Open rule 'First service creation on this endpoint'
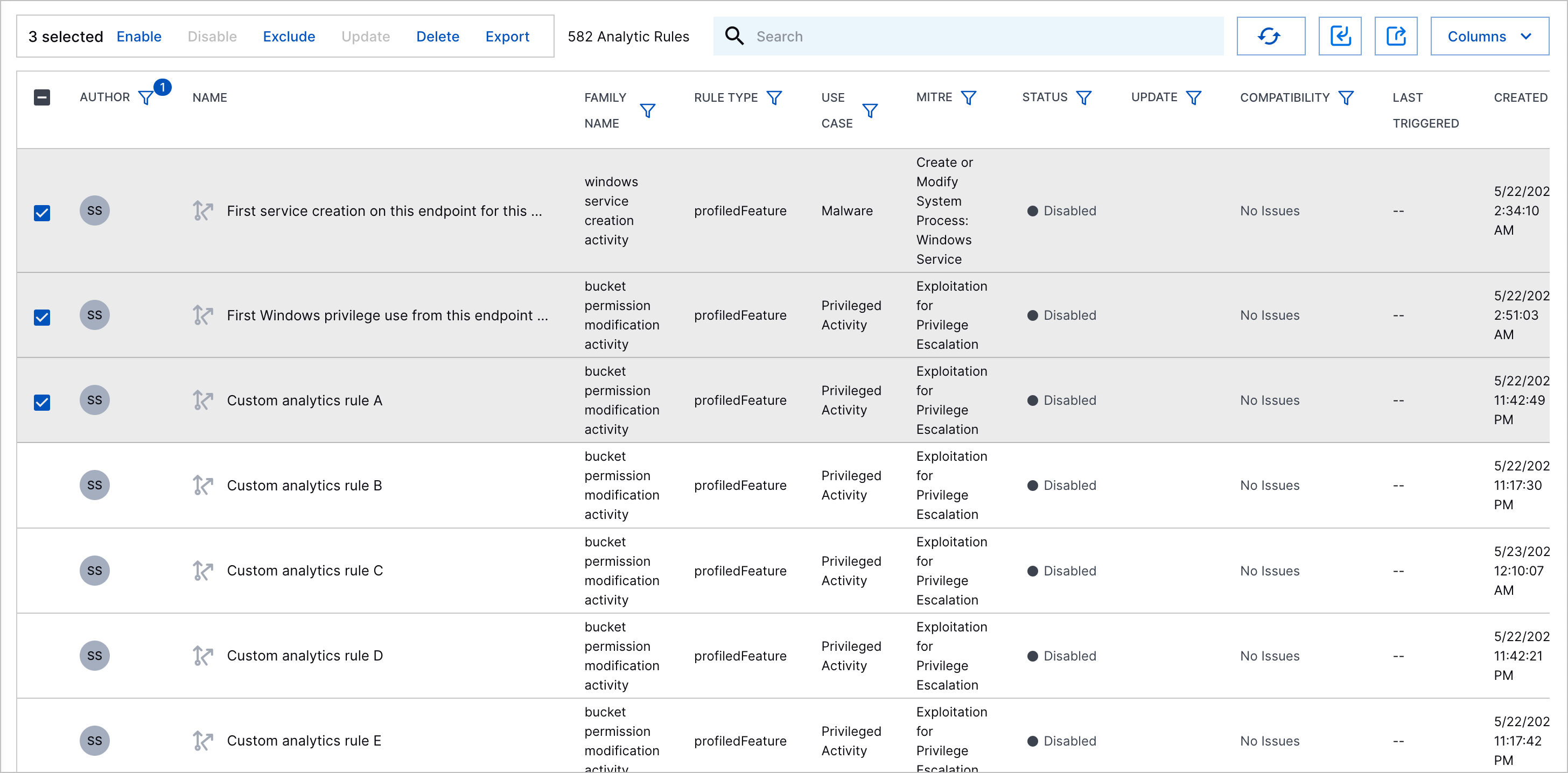Viewport: 1568px width, 773px height. [x=384, y=211]
